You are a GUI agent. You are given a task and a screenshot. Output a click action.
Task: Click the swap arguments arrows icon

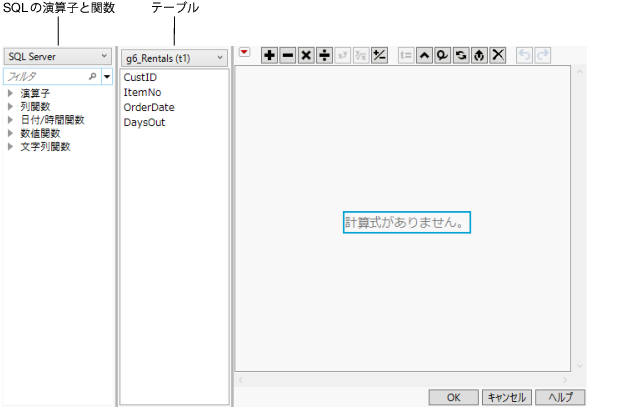click(461, 55)
